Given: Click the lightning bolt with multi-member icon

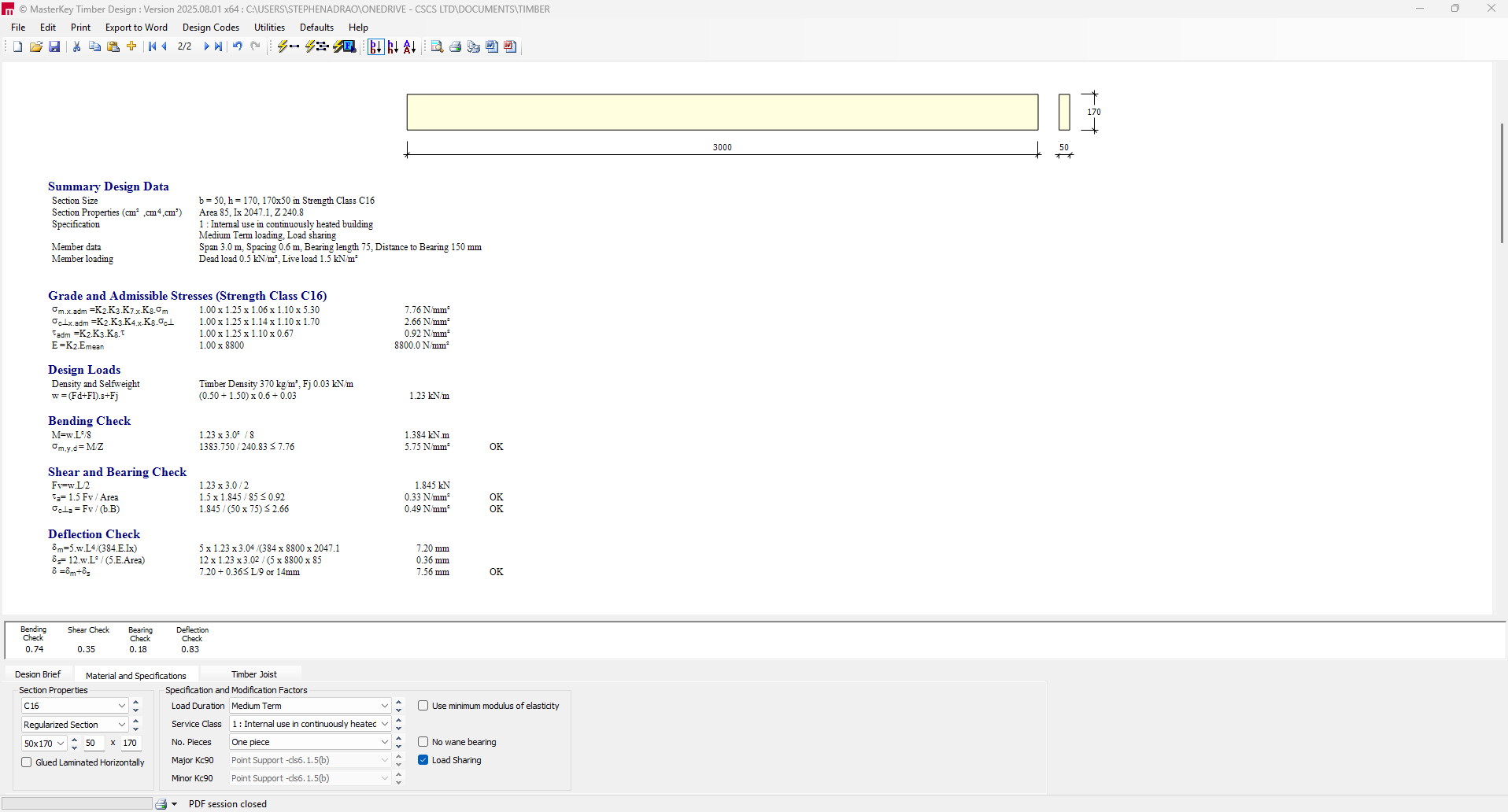Looking at the screenshot, I should [x=316, y=46].
